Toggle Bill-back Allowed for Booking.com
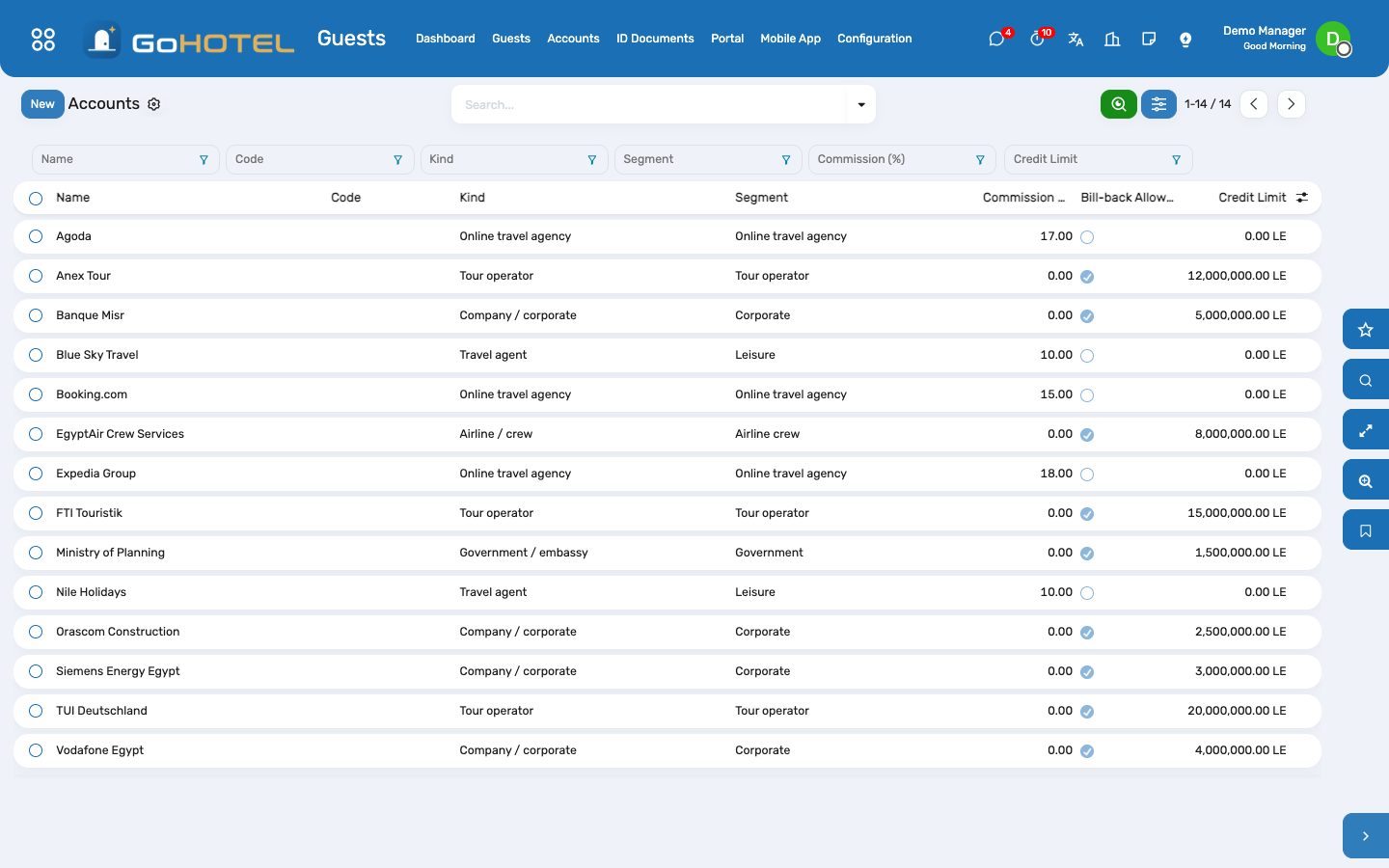1389x868 pixels. pos(1087,395)
